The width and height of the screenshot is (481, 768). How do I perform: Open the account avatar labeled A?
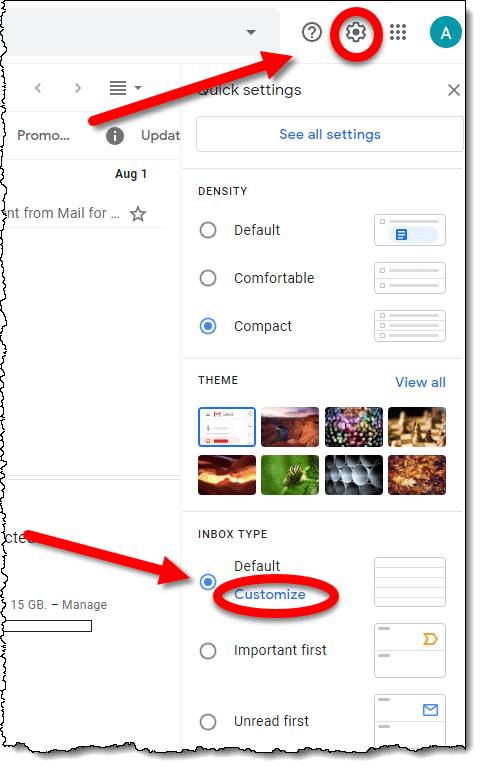(445, 32)
